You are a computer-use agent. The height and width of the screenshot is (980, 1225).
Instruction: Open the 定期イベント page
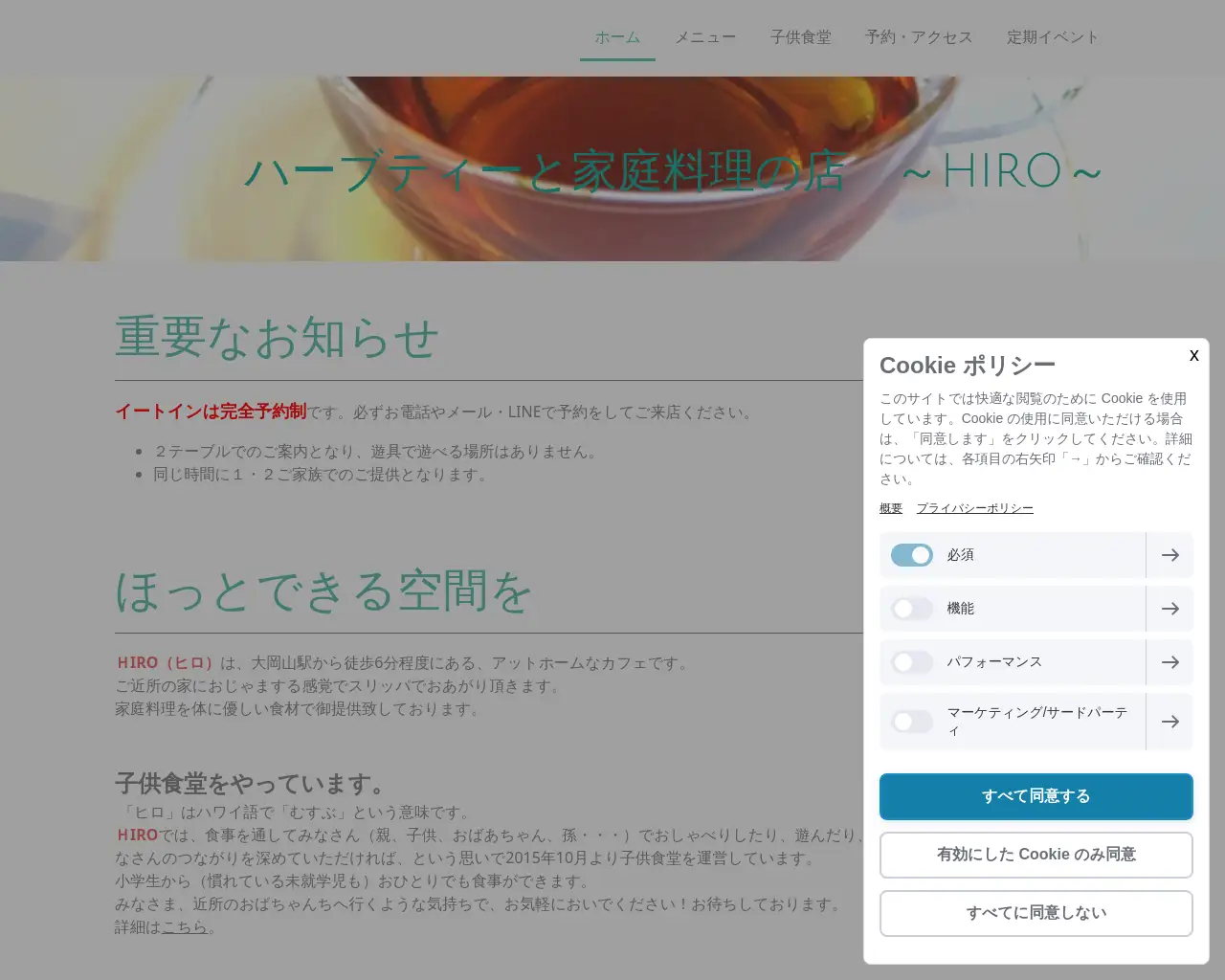(1053, 37)
